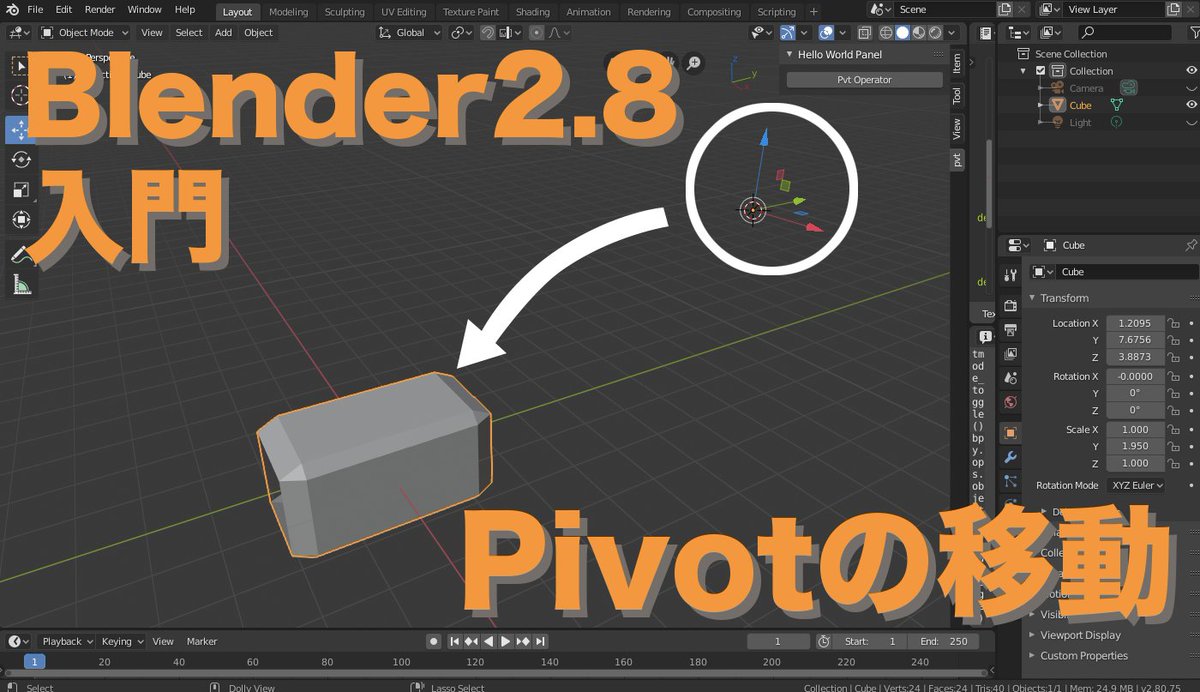Screen dimensions: 1200x692
Task: Open the Object properties tab icon
Action: coord(1010,433)
